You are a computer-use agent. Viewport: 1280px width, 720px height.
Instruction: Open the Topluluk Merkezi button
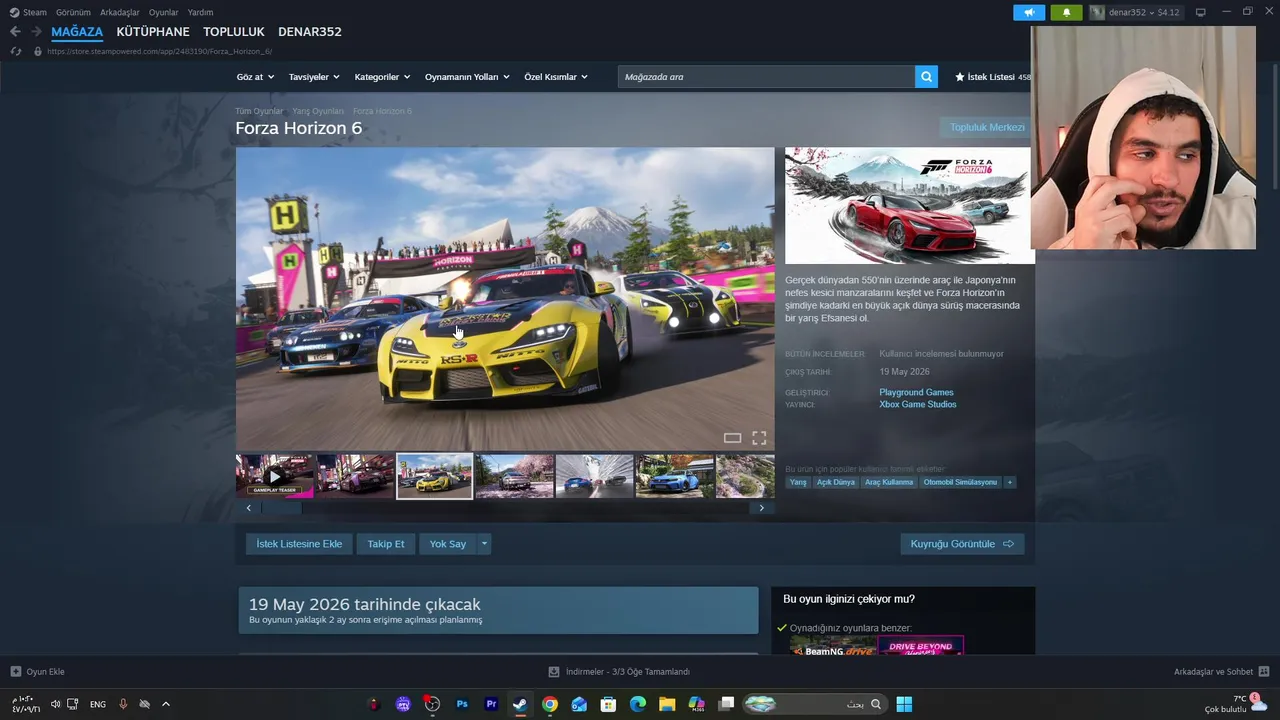(x=987, y=127)
